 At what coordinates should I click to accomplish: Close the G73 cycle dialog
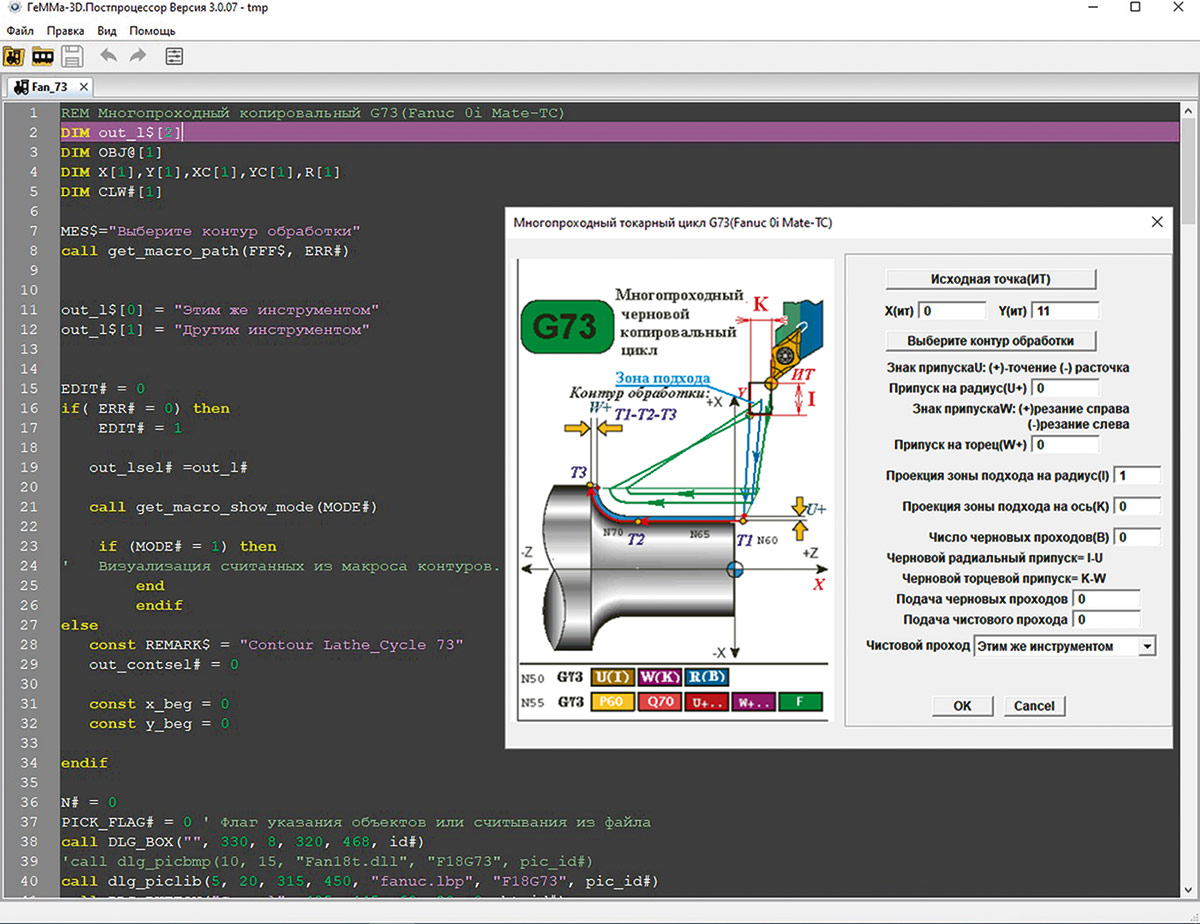click(x=1157, y=222)
